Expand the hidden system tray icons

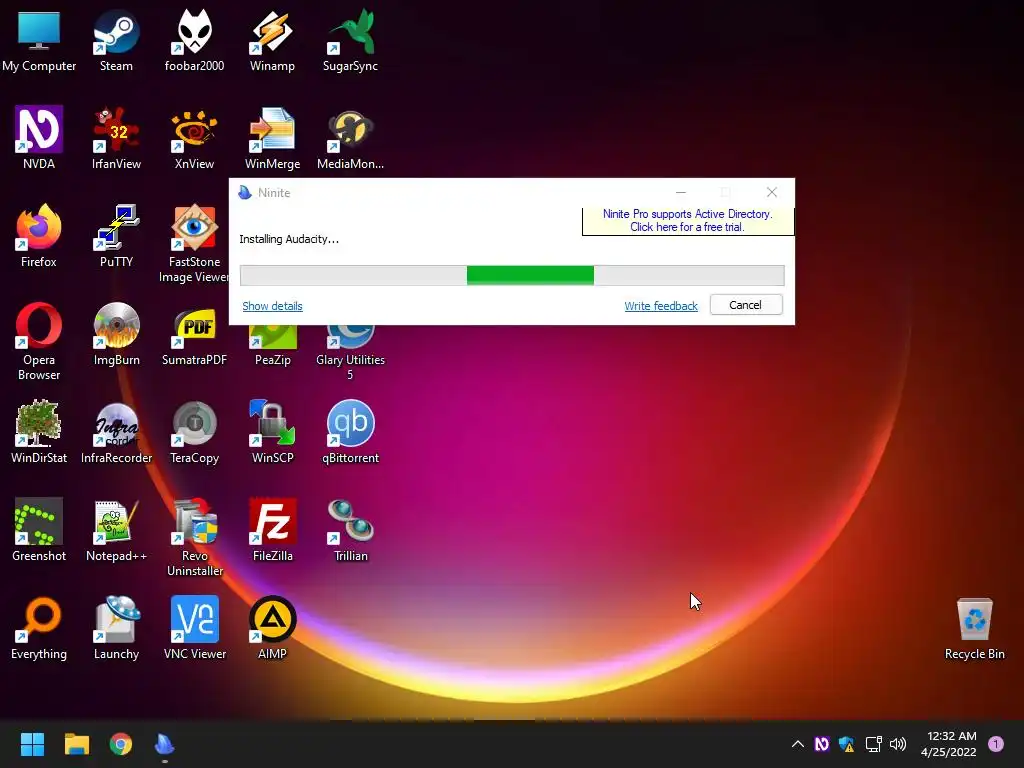[797, 744]
